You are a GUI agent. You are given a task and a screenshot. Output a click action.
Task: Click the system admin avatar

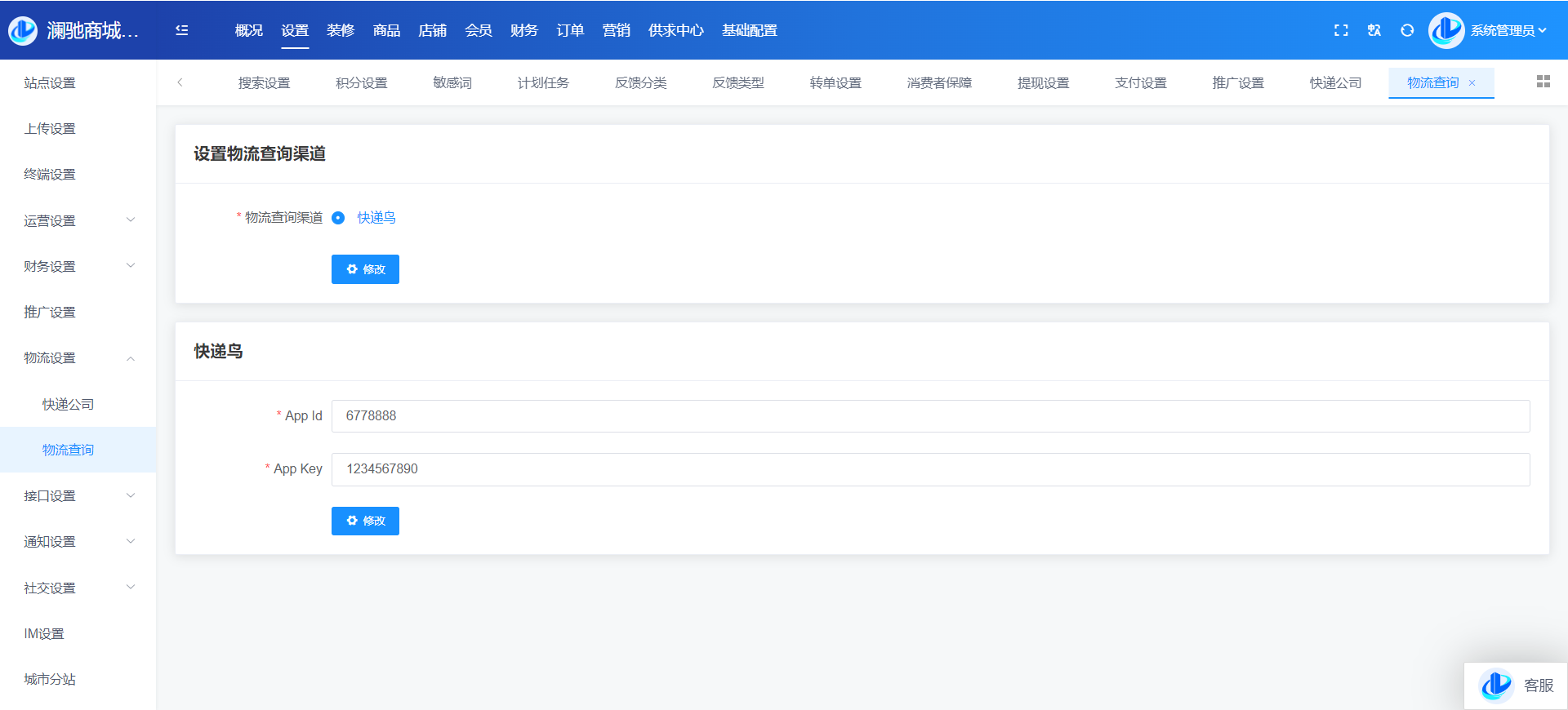[x=1446, y=30]
